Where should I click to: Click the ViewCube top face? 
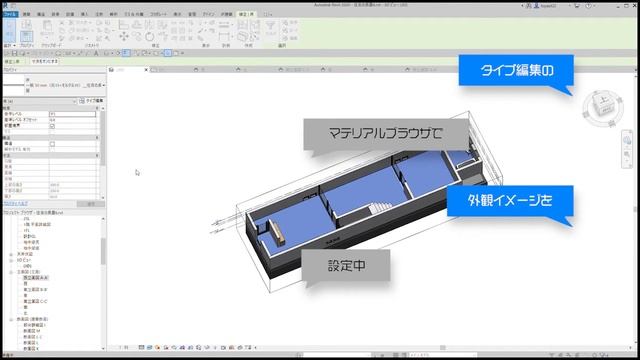coord(604,100)
